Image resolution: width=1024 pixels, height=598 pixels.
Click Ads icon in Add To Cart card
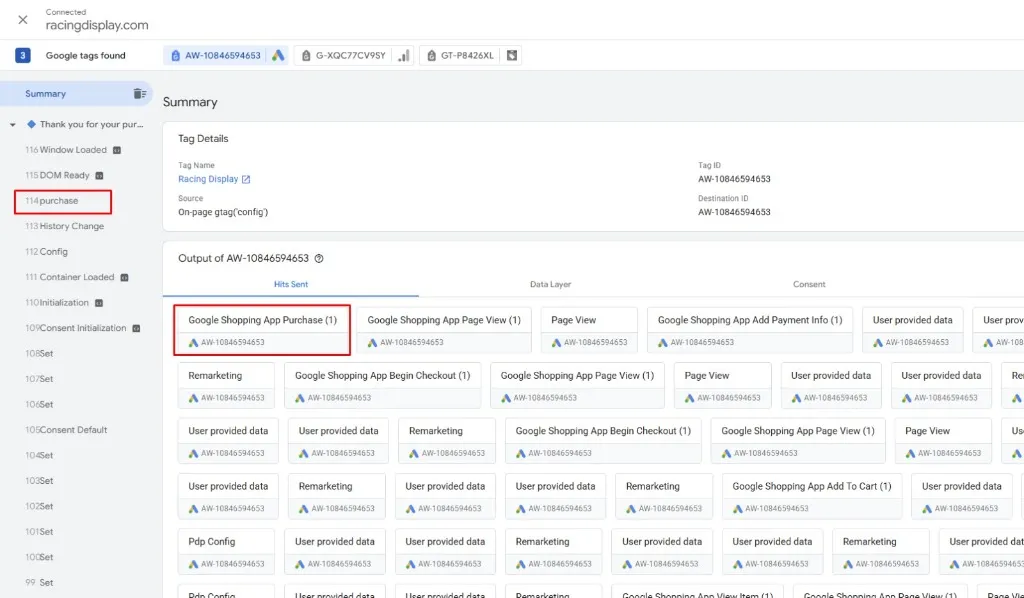tap(737, 509)
